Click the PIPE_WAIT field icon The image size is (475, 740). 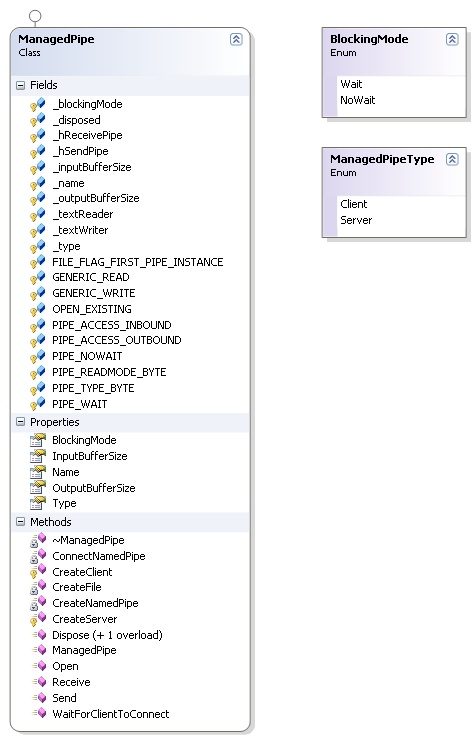coord(38,404)
